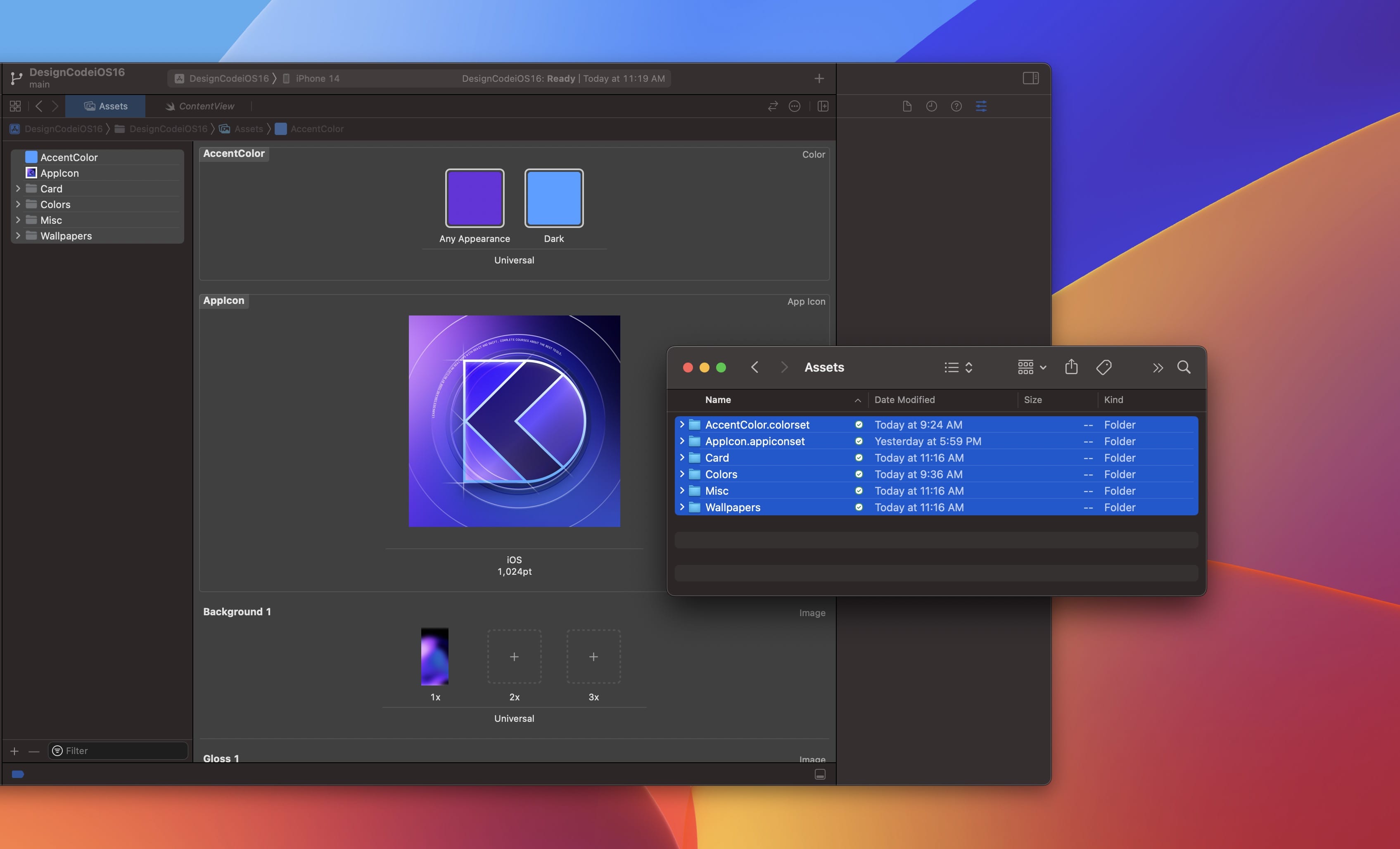Expand the Wallpapers folder in Assets sidebar
The width and height of the screenshot is (1400, 849).
[17, 235]
